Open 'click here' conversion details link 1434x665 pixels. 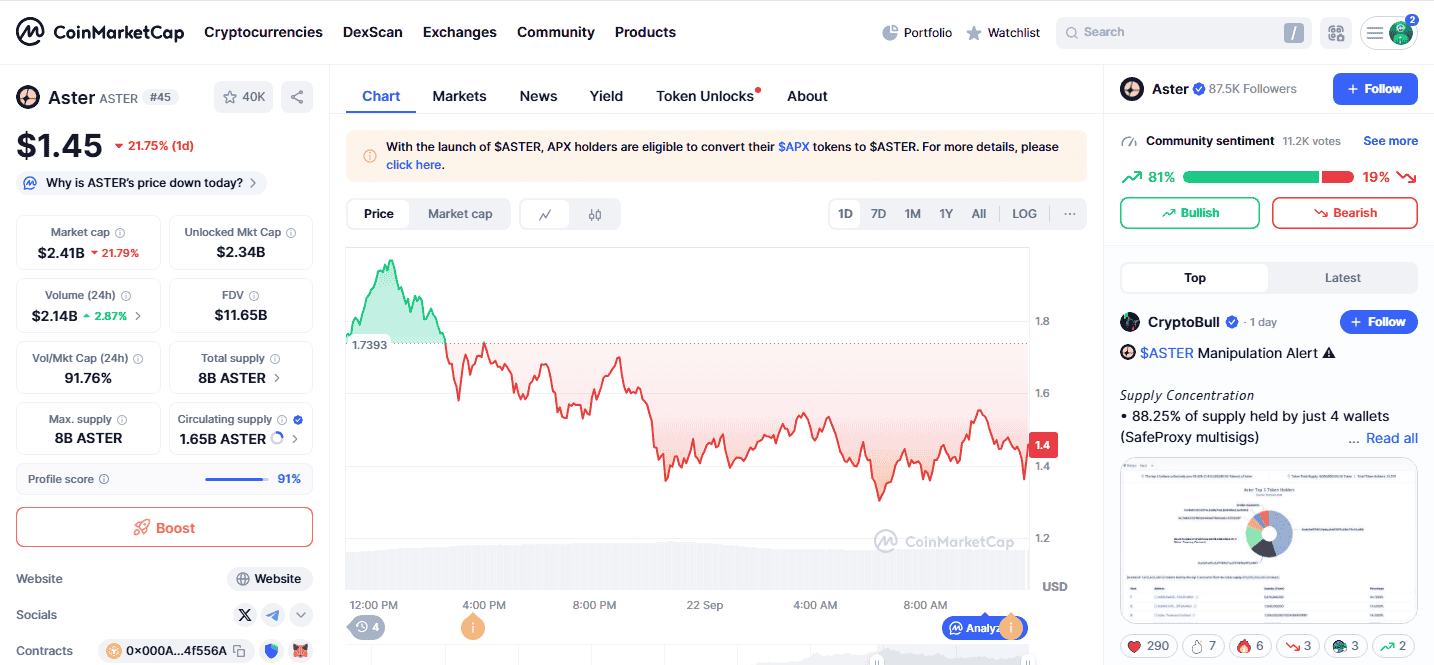pyautogui.click(x=414, y=165)
